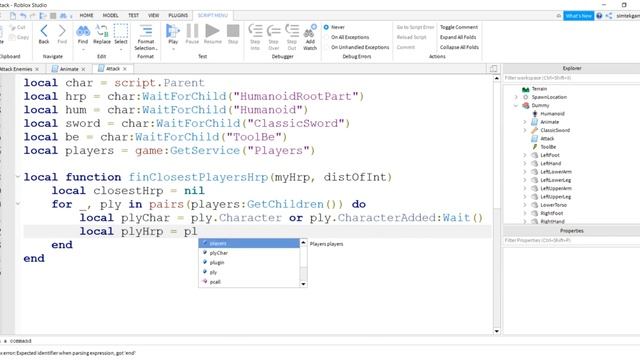Image resolution: width=640 pixels, height=360 pixels.
Task: Click the detach script window icon
Action: (493, 69)
